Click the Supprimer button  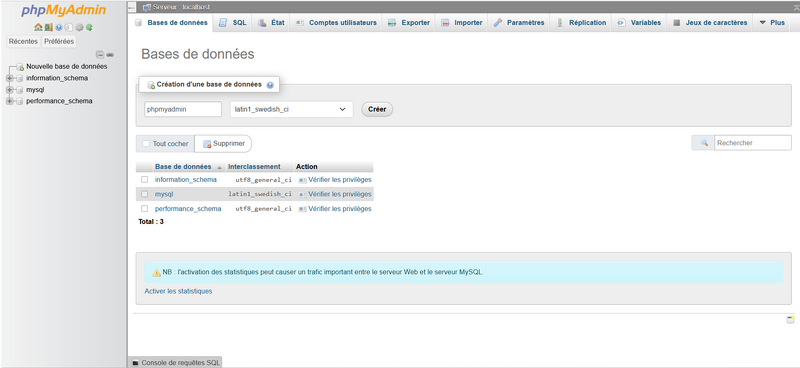click(223, 144)
